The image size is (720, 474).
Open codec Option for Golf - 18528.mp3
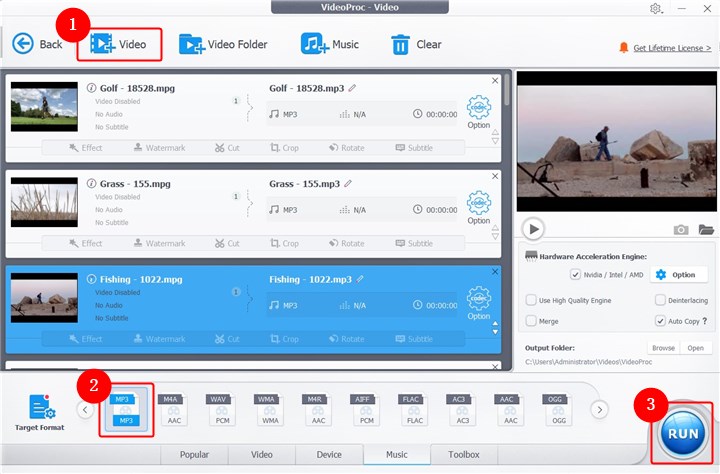pyautogui.click(x=478, y=112)
